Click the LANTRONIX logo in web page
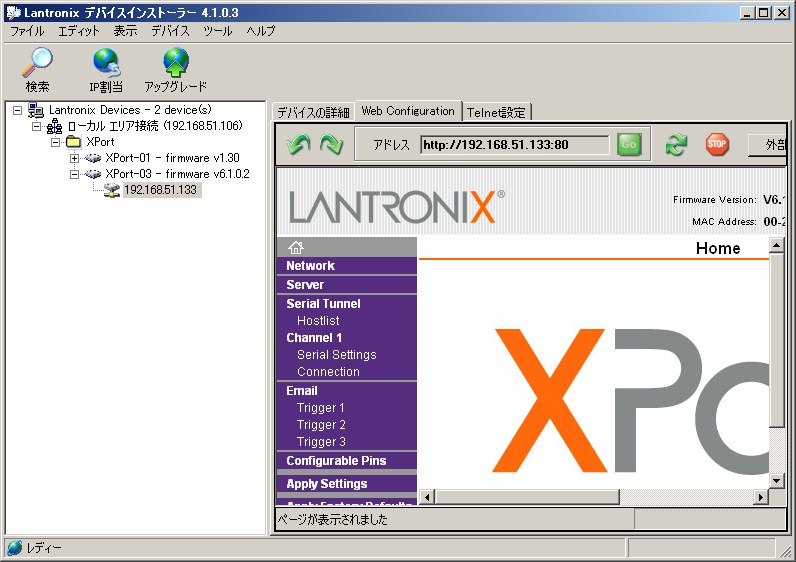The width and height of the screenshot is (796, 562). pyautogui.click(x=396, y=207)
